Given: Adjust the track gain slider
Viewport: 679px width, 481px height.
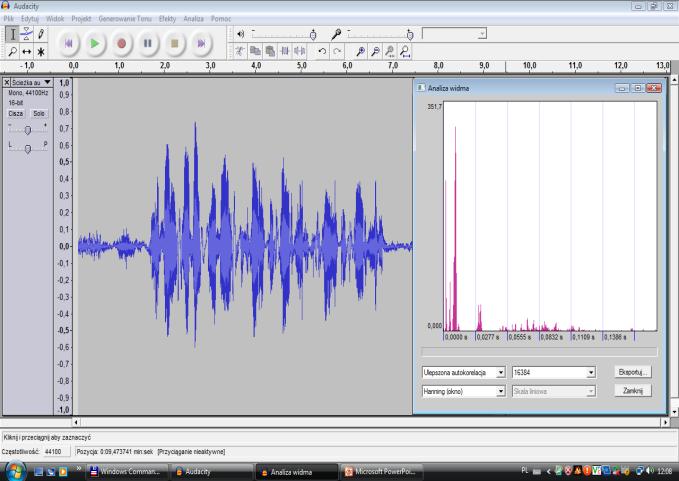Looking at the screenshot, I should pyautogui.click(x=28, y=129).
